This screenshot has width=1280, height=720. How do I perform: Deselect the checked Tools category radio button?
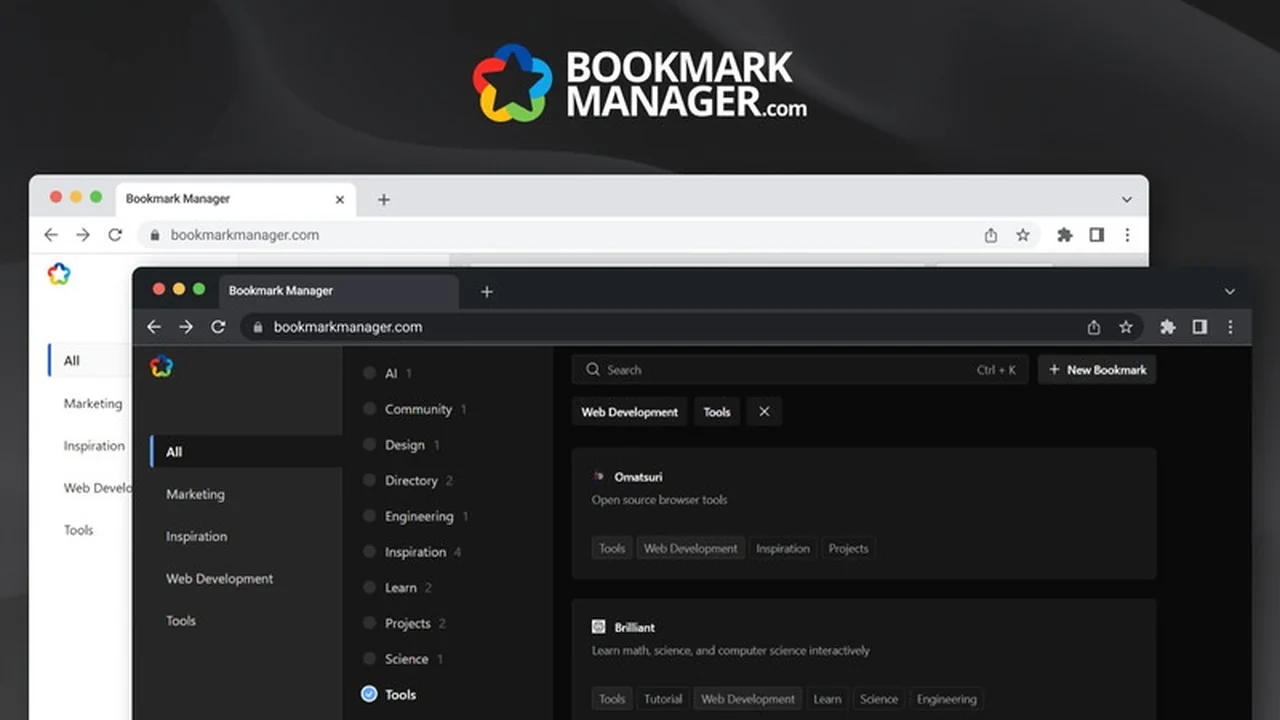tap(370, 694)
